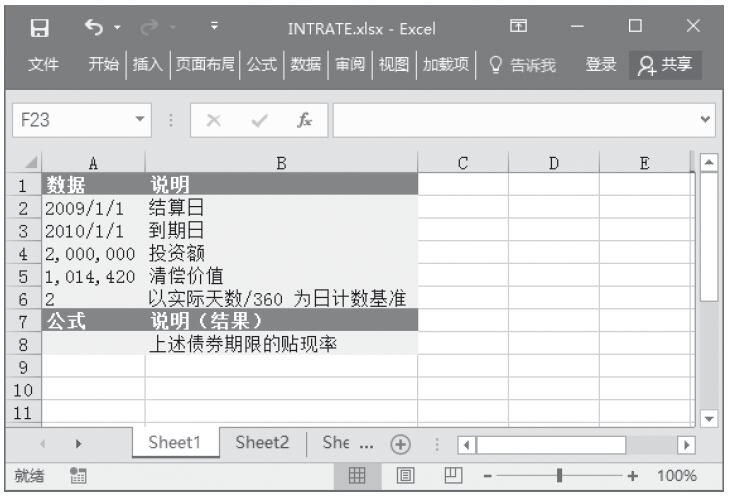Click the 登录 sign-in link

tap(600, 65)
